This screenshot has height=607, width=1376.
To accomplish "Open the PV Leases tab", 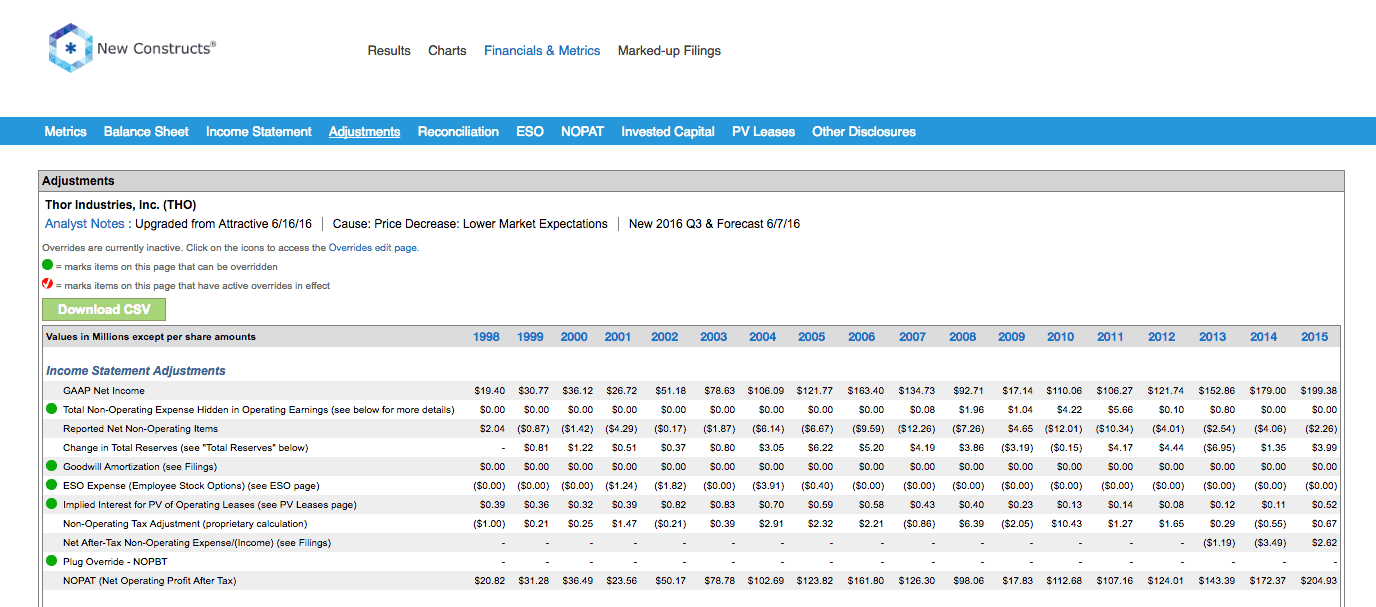I will click(x=764, y=131).
